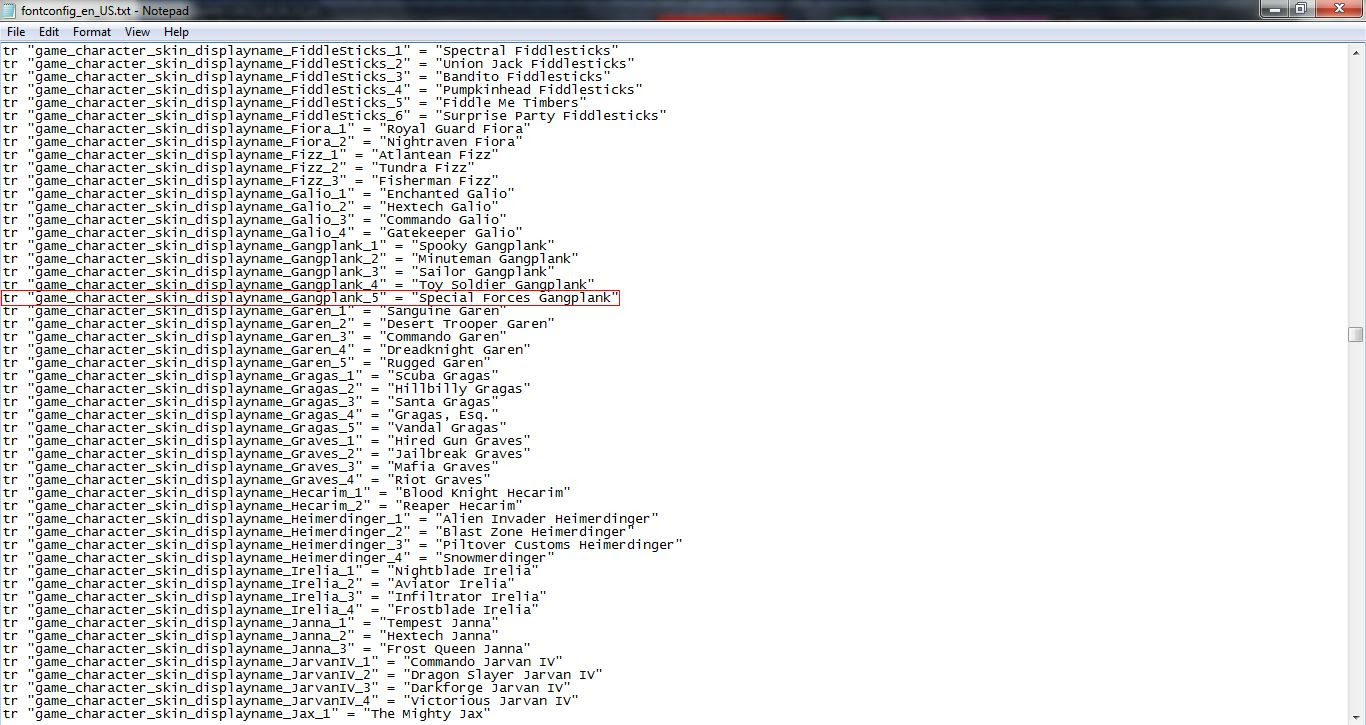Click the line "Dreadknight Garen"

pyautogui.click(x=267, y=349)
